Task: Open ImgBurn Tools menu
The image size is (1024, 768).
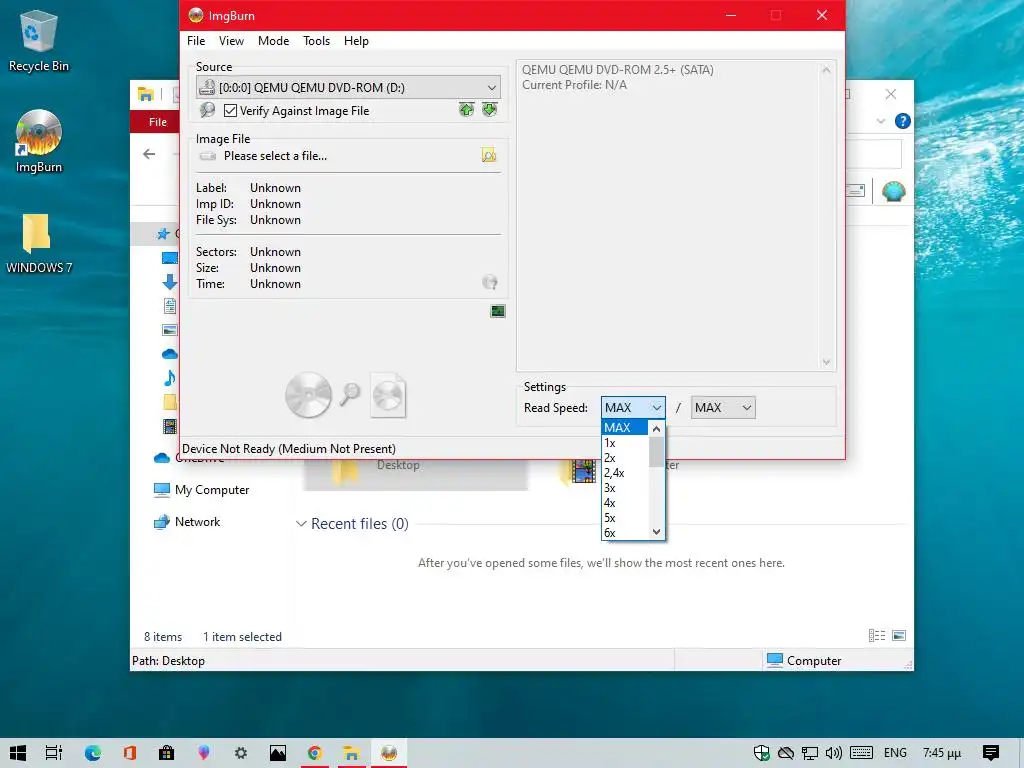Action: [x=316, y=40]
